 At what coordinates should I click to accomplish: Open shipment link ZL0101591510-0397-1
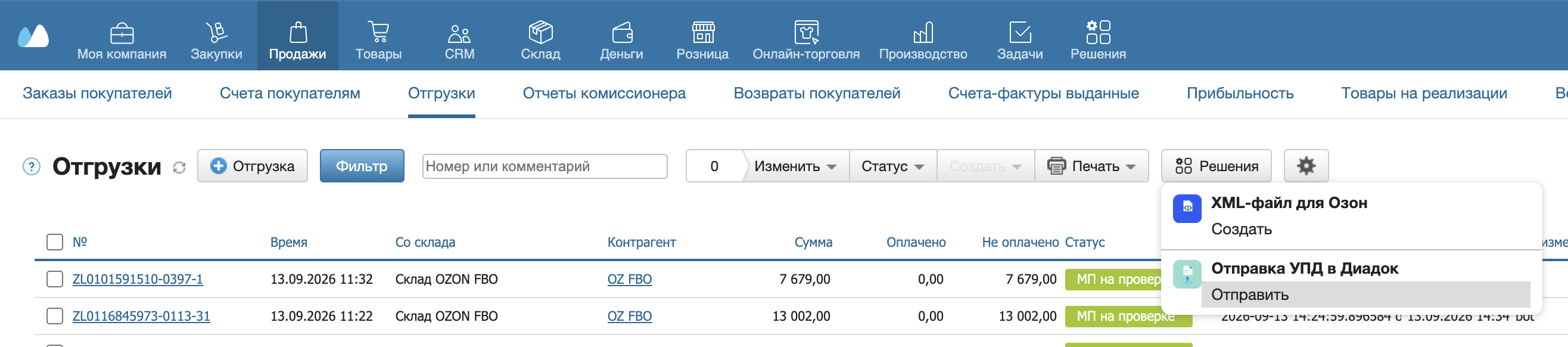[138, 279]
